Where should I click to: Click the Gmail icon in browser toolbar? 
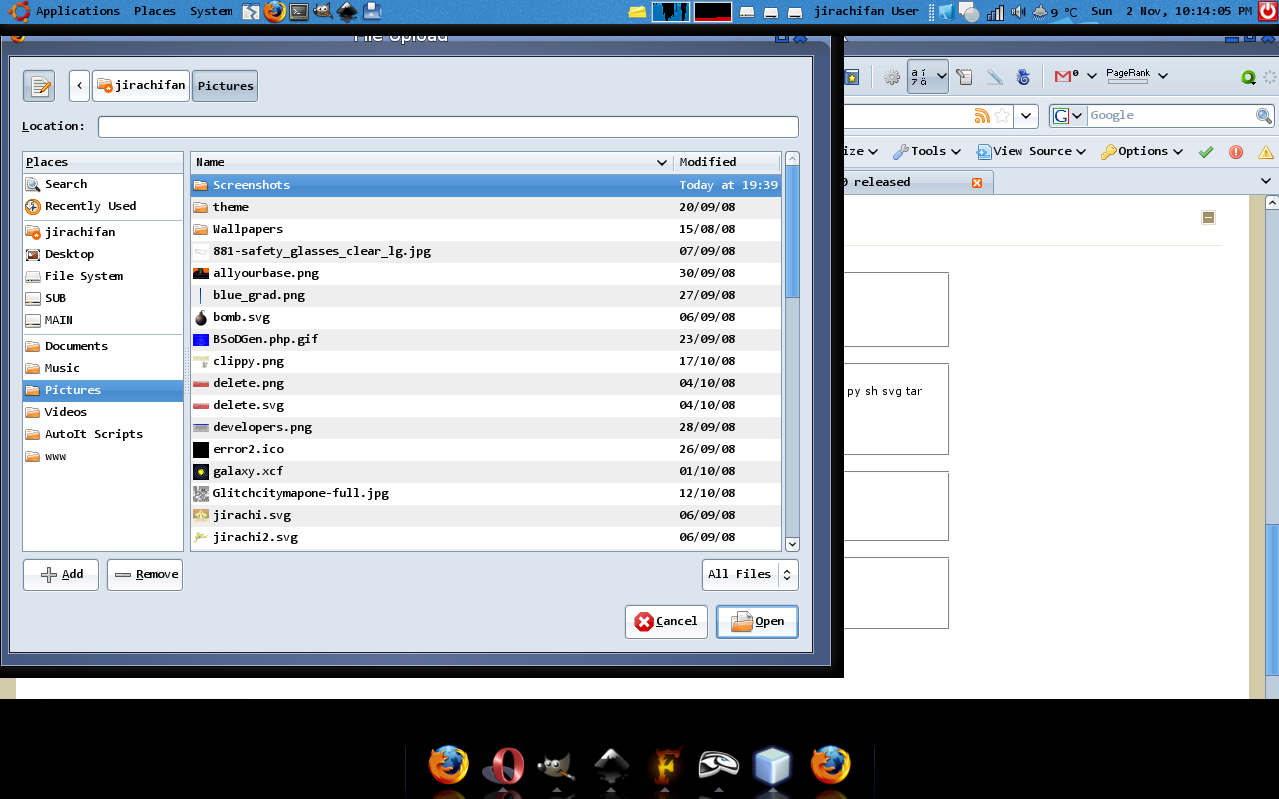[x=1065, y=76]
